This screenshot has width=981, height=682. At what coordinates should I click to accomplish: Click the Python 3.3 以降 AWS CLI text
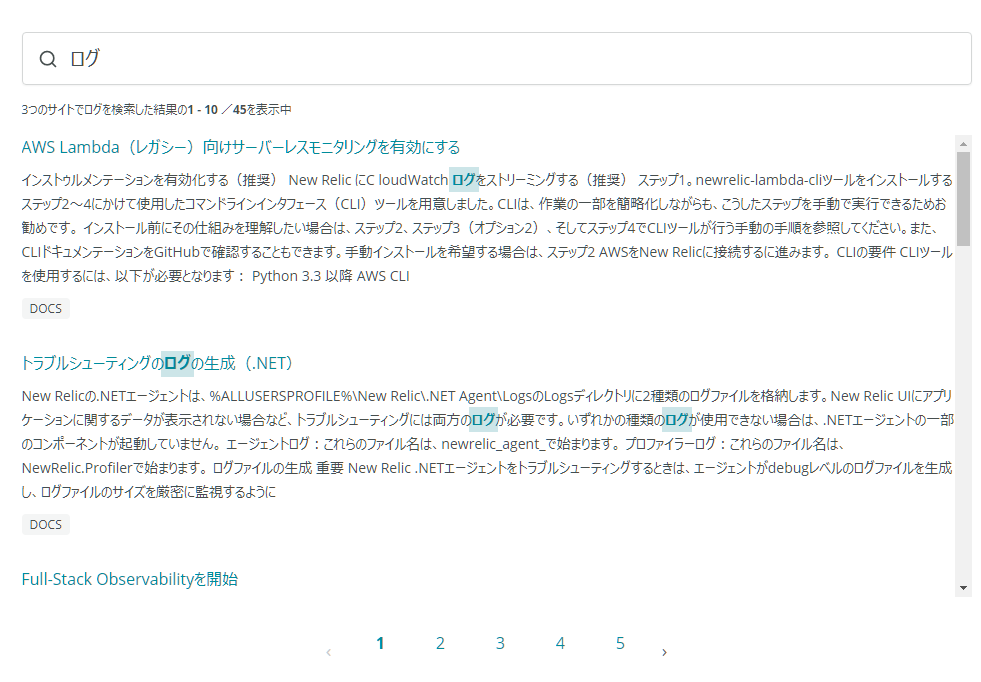click(330, 276)
